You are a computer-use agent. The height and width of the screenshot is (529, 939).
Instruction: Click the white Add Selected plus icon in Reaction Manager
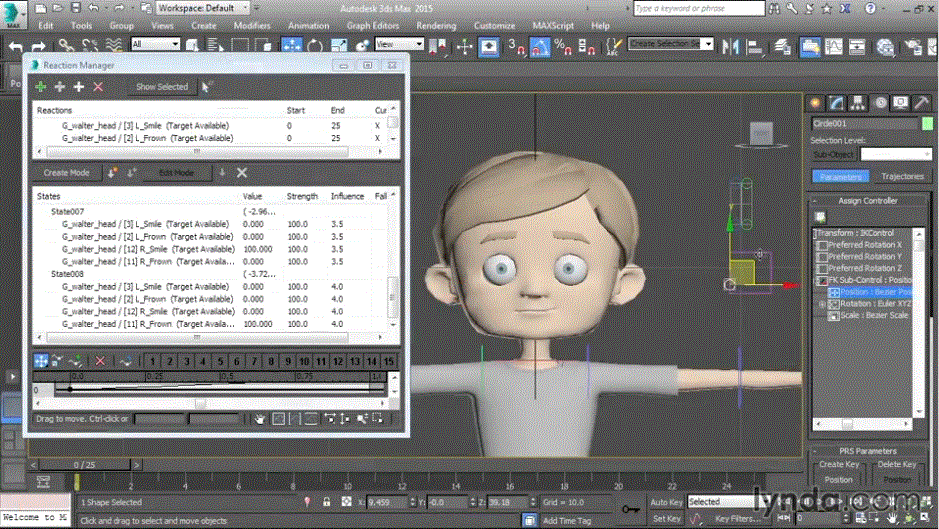click(x=78, y=87)
